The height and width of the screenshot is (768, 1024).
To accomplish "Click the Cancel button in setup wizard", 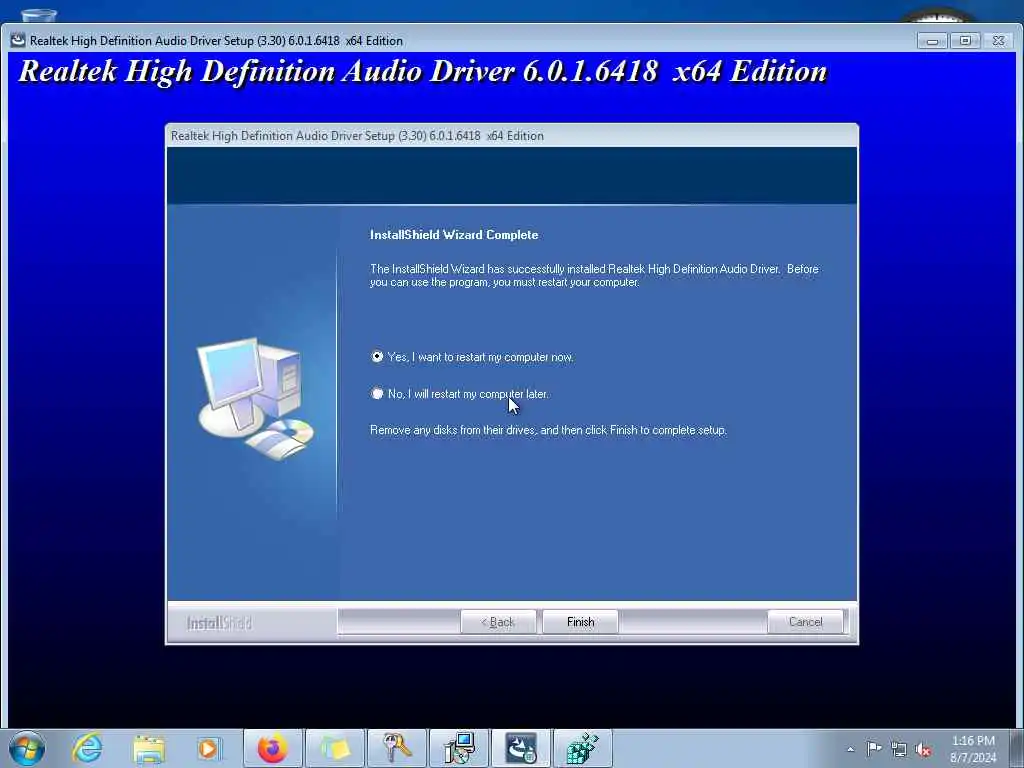I will pyautogui.click(x=805, y=622).
